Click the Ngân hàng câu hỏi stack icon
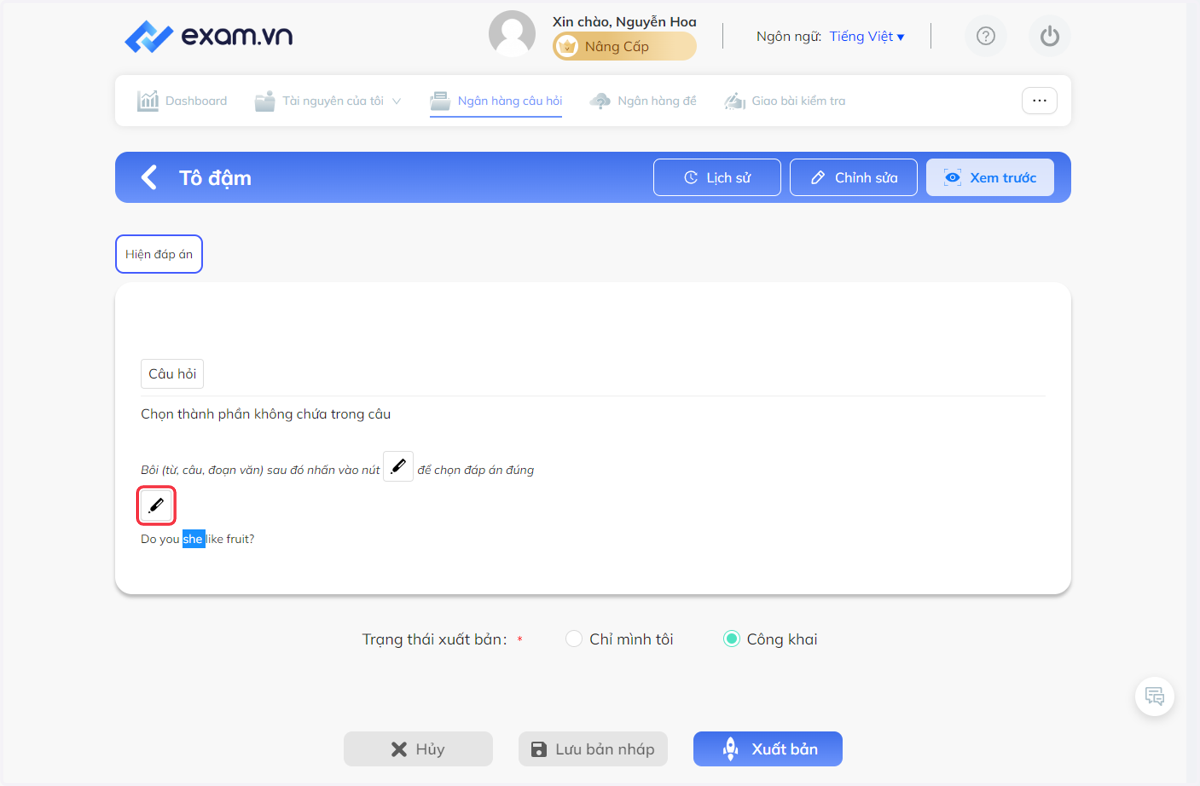This screenshot has width=1200, height=786. 440,101
